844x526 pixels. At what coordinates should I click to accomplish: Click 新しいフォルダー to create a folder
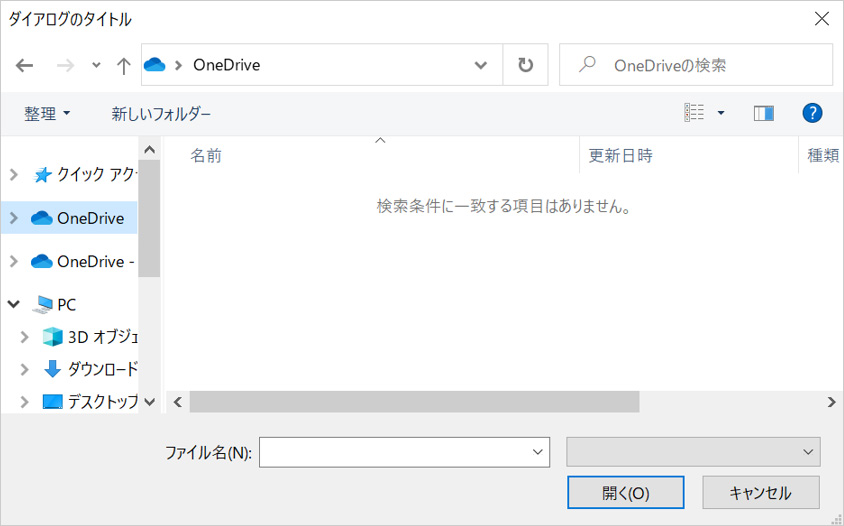[x=161, y=114]
